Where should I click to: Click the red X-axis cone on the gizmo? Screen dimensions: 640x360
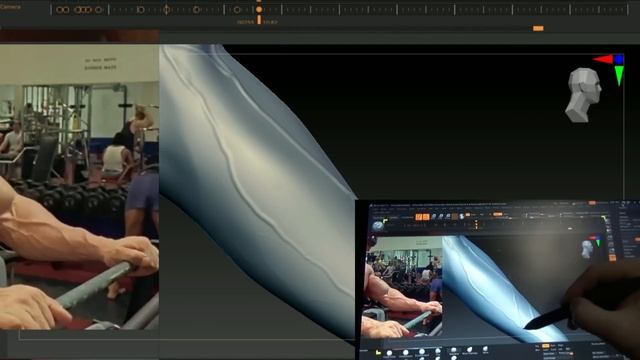[603, 60]
